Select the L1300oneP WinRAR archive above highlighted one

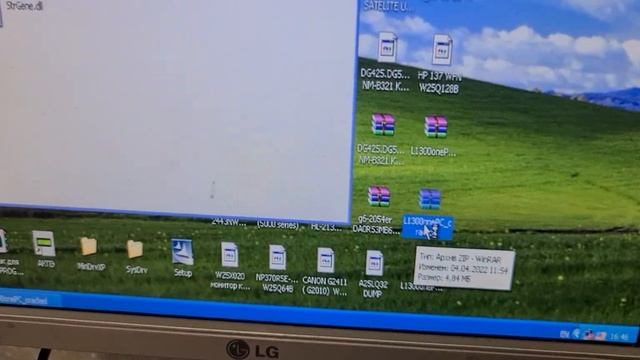436,127
